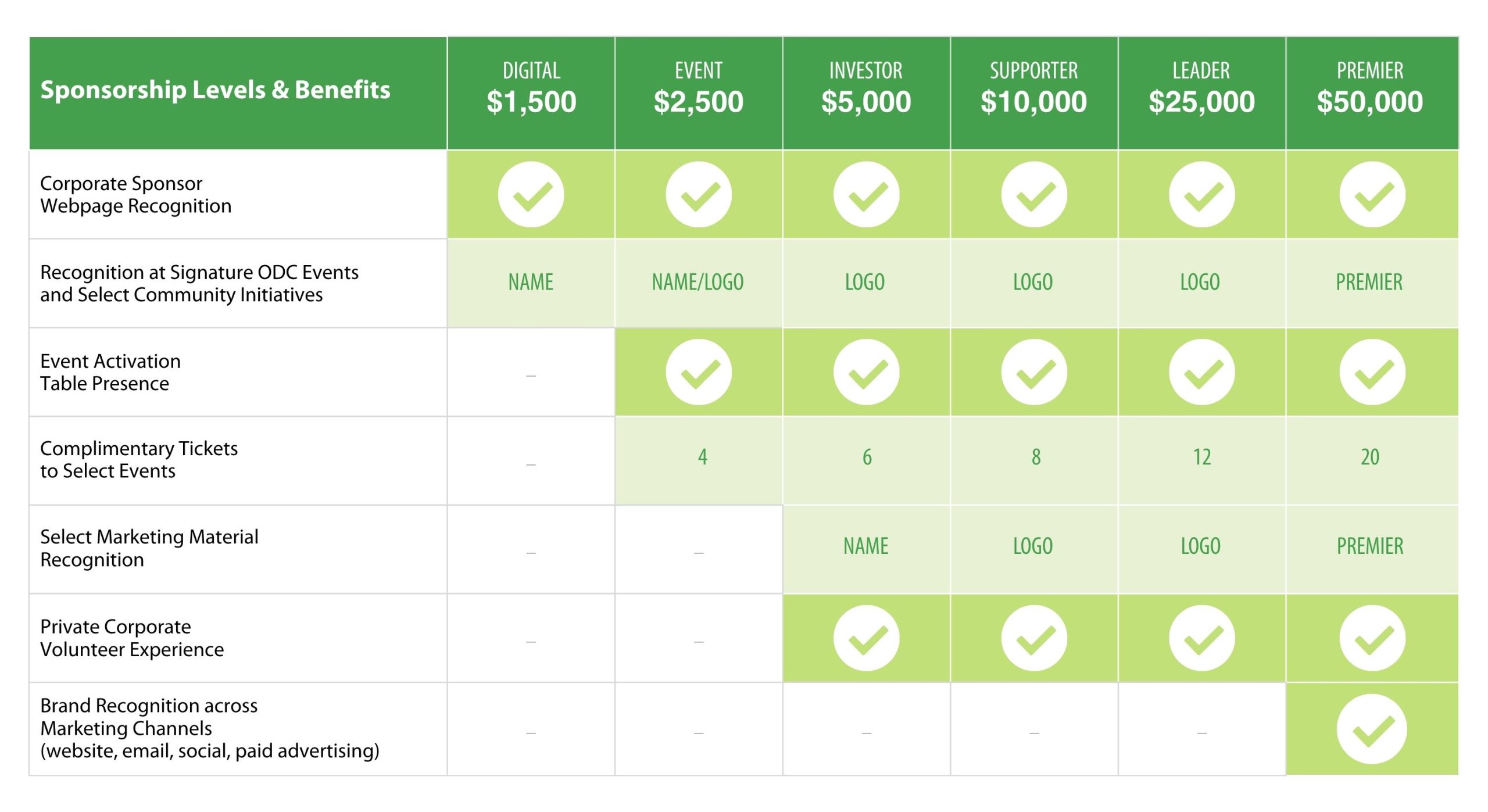Click Premier Volunteer Experience checkmark
The height and width of the screenshot is (812, 1488).
click(1372, 638)
